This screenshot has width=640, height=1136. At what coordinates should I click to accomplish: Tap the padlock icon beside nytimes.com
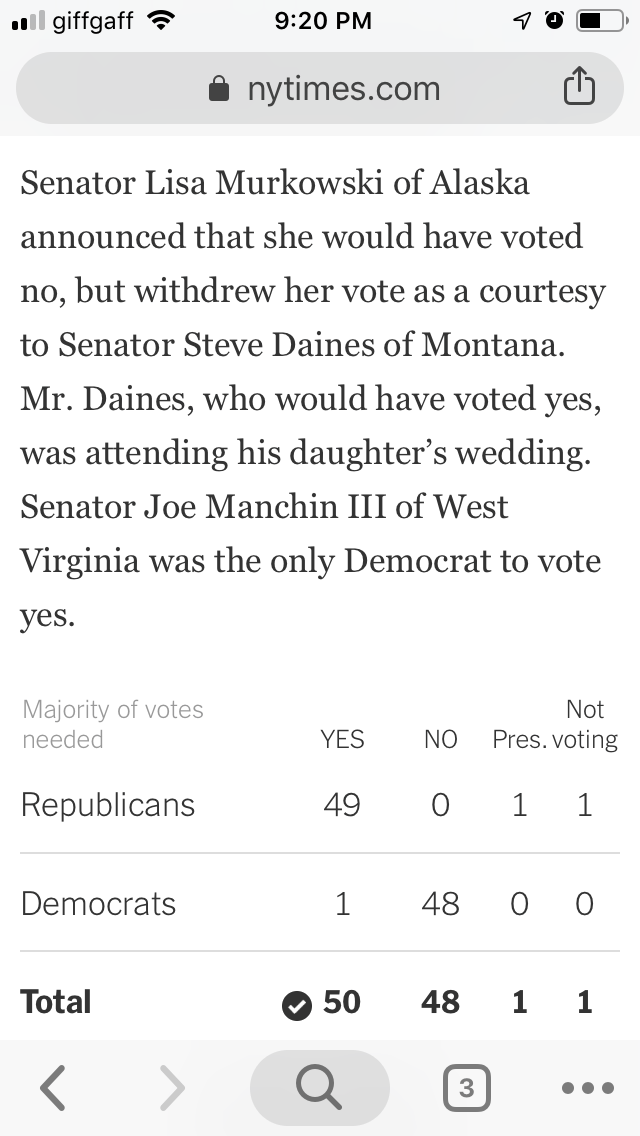(218, 90)
